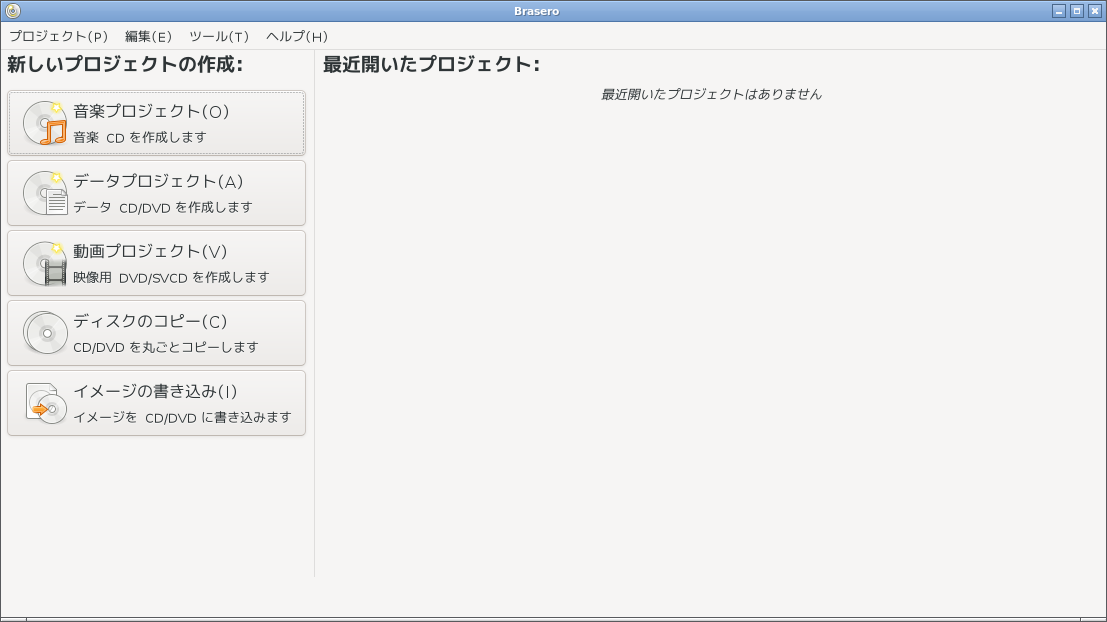Click the Brasero disc icon in the title bar
The image size is (1107, 622).
10,11
